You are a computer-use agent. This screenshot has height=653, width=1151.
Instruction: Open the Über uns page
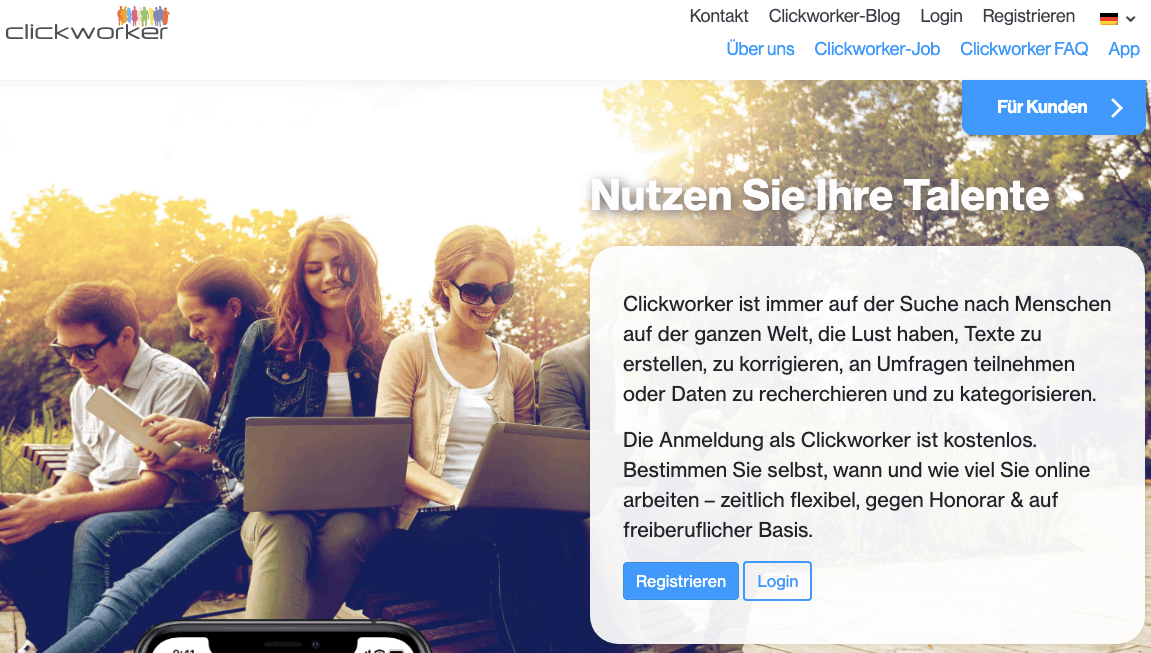coord(760,49)
